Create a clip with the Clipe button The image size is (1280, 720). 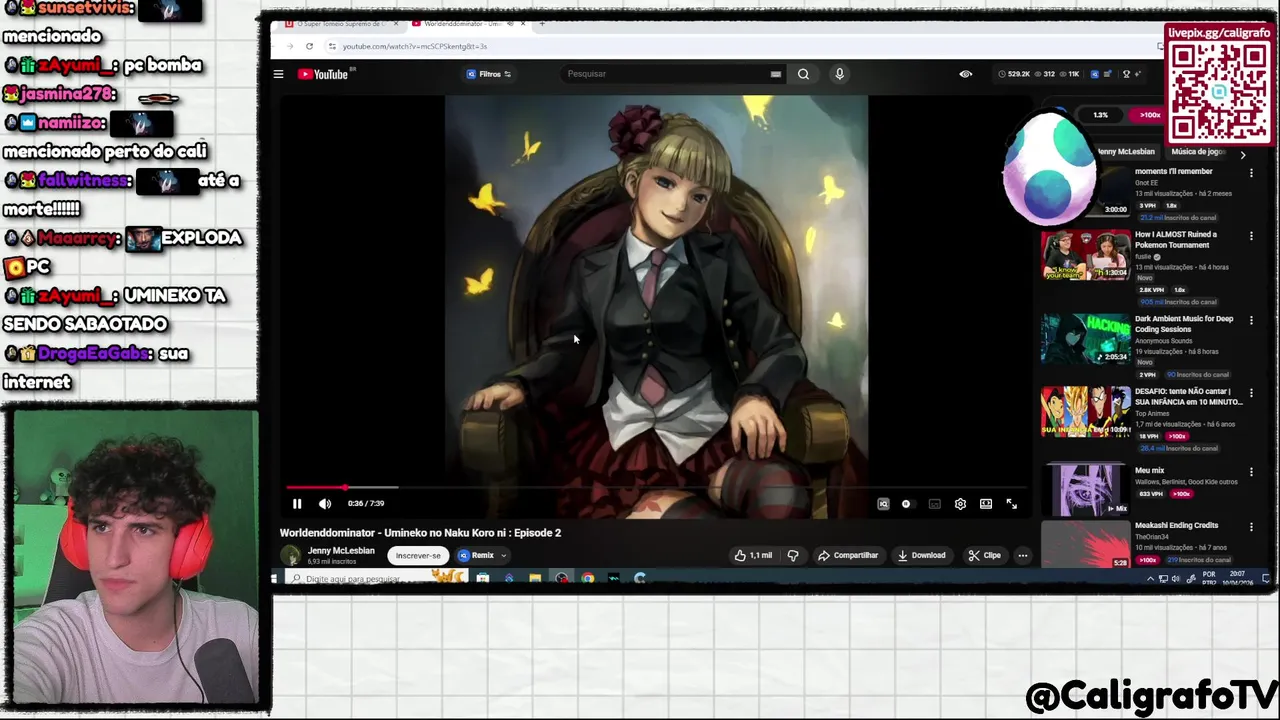tap(984, 556)
